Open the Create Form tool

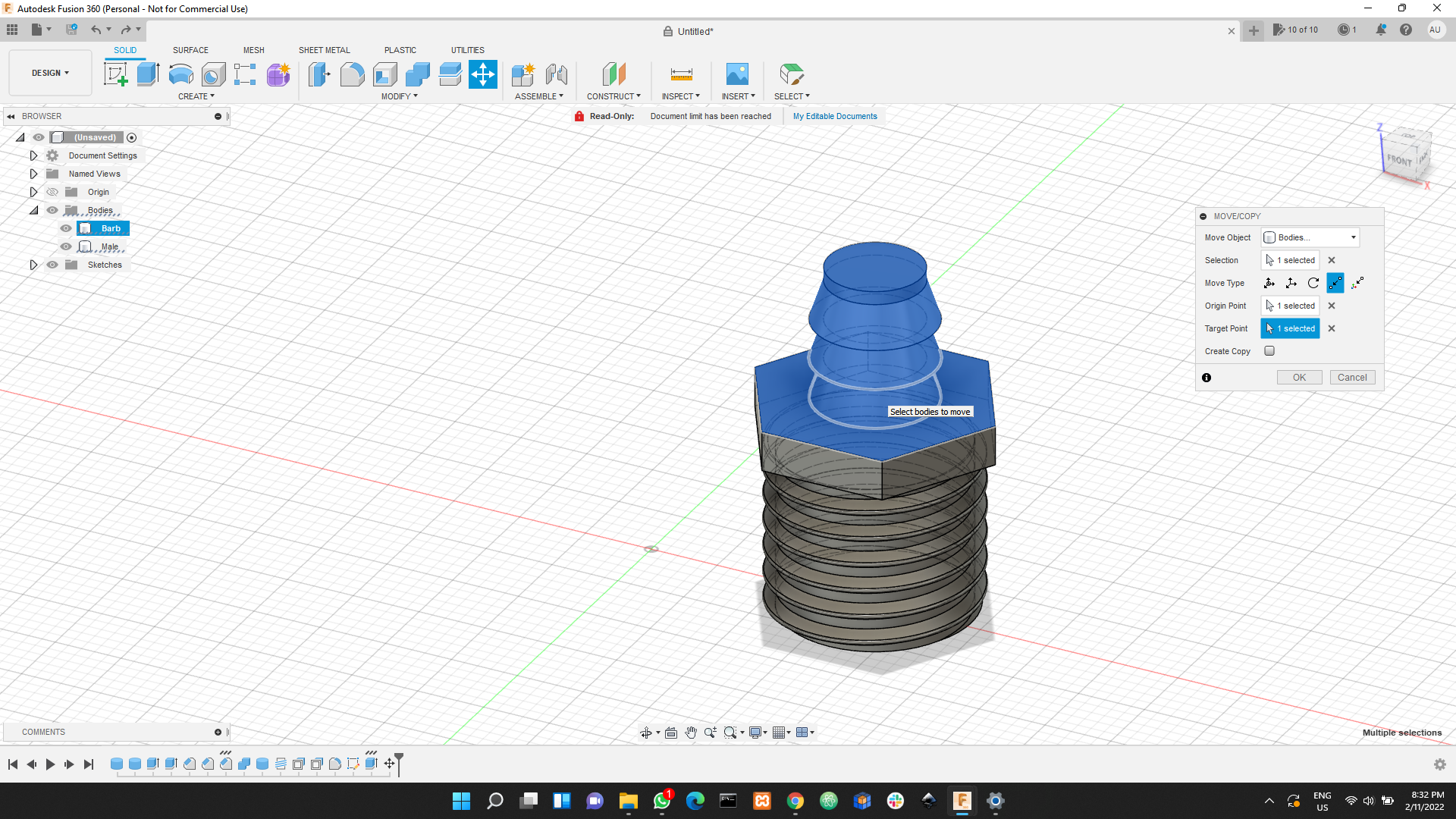pos(278,74)
